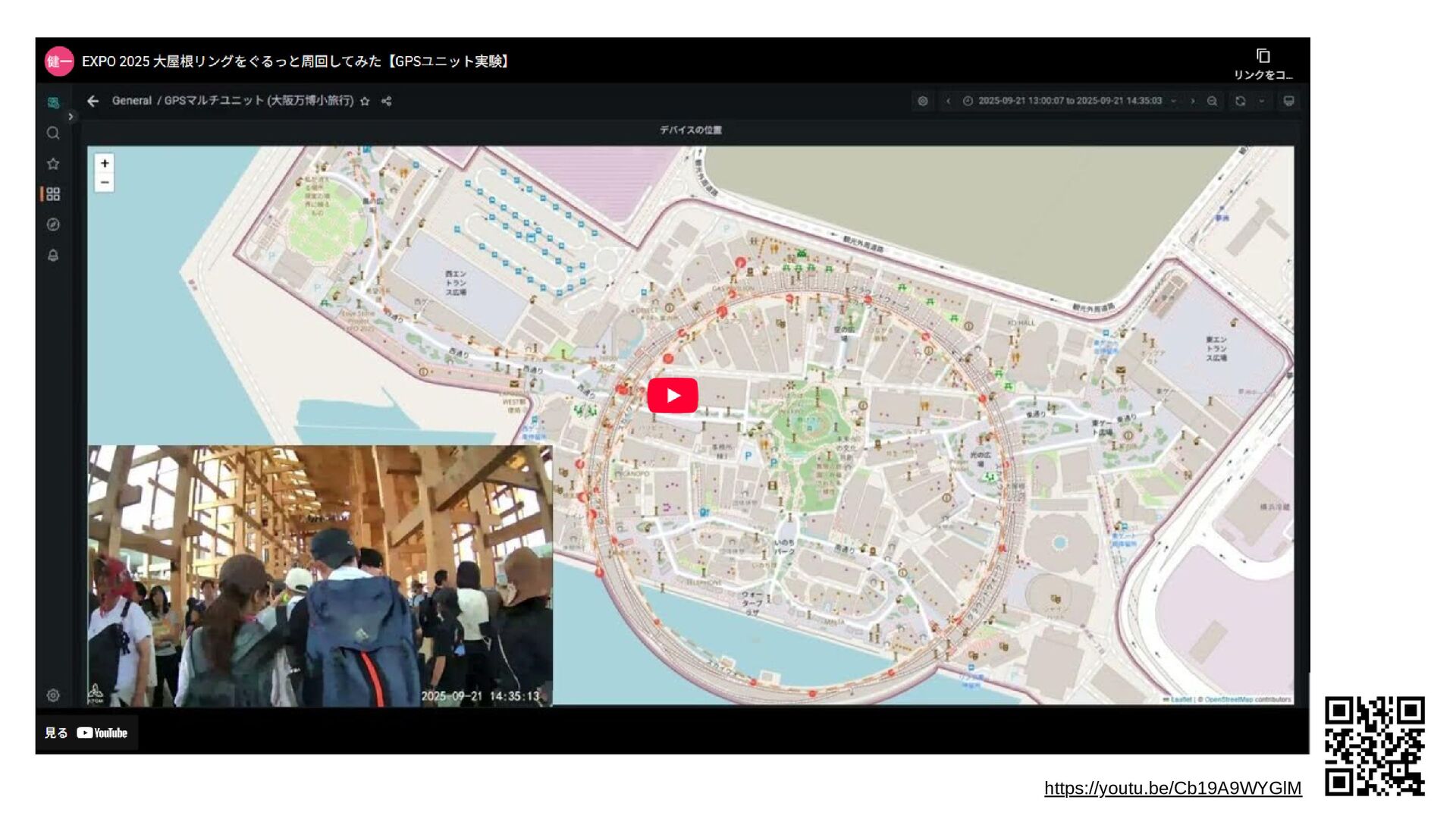
Task: Open the General folder breadcrumb
Action: pyautogui.click(x=131, y=101)
